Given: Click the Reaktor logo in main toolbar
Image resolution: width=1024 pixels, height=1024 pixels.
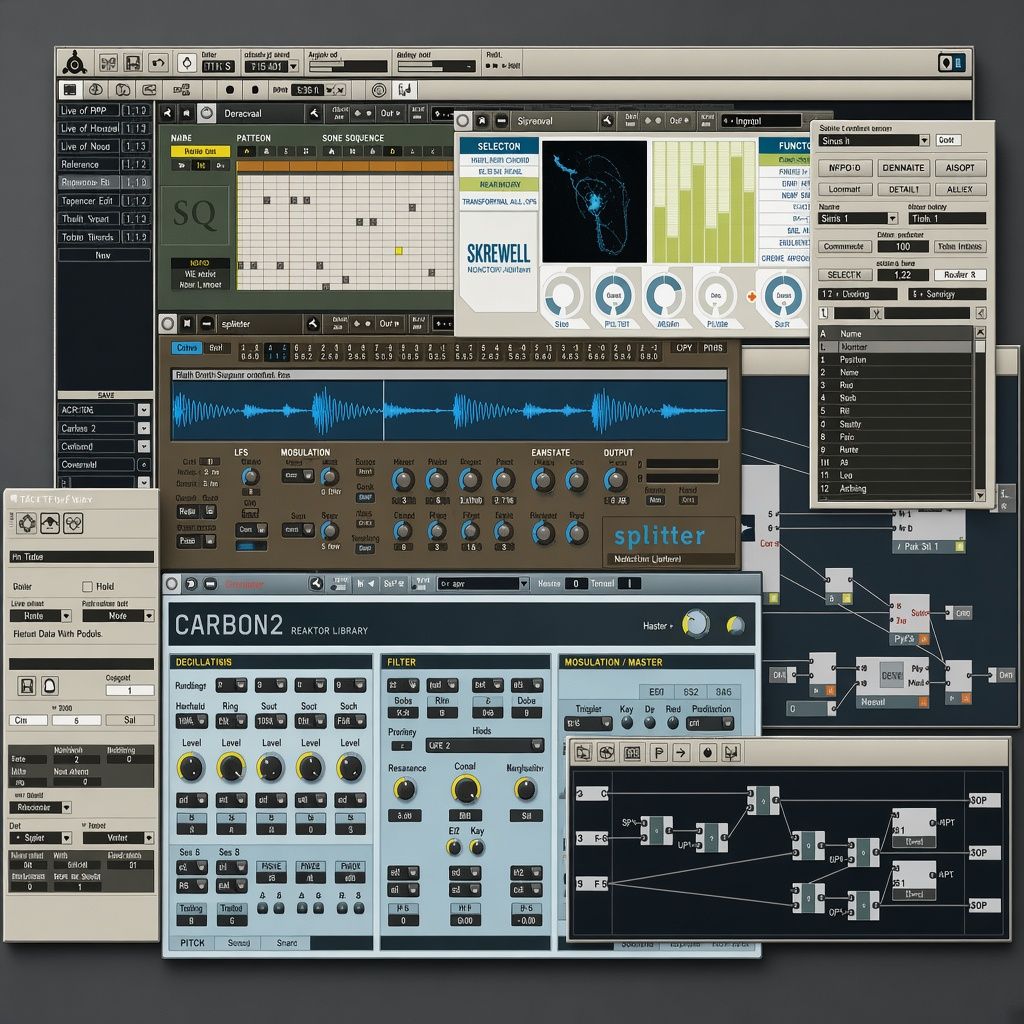Looking at the screenshot, I should 74,63.
